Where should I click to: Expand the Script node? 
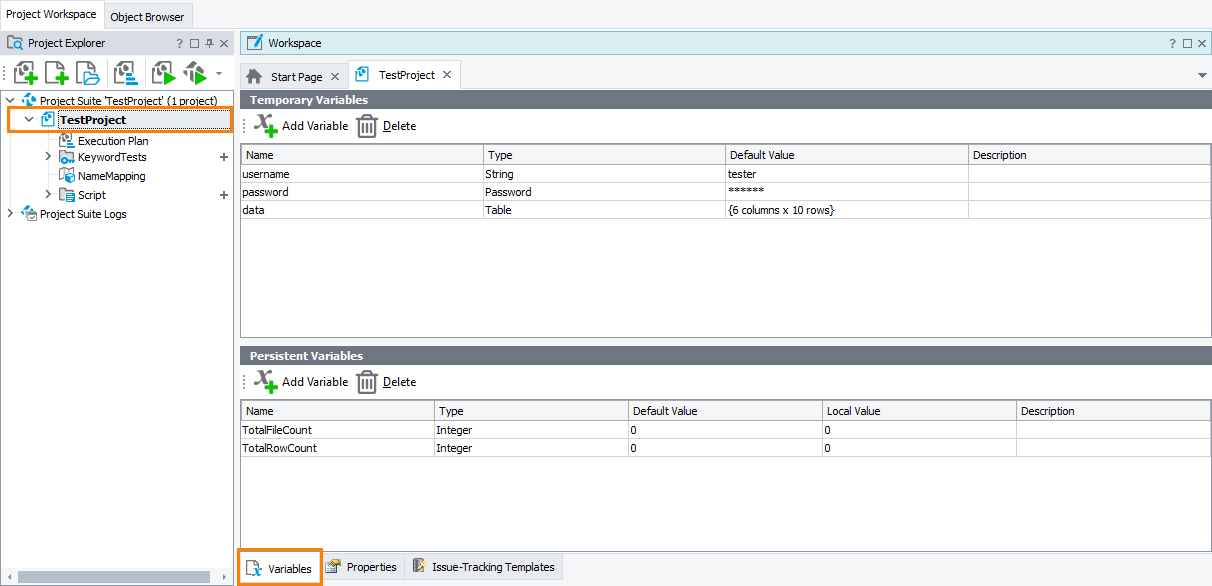pos(47,194)
